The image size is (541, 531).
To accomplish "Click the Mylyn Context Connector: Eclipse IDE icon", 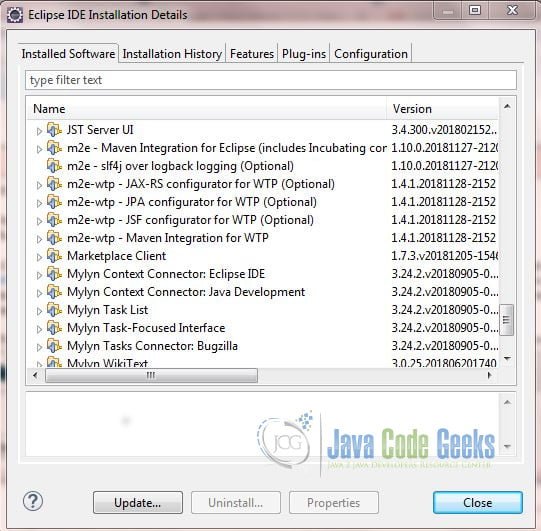I will click(x=54, y=274).
